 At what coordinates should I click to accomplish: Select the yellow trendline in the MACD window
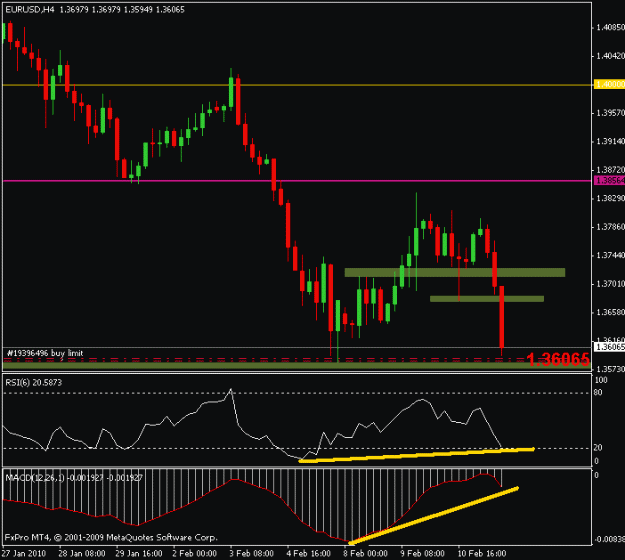433,515
